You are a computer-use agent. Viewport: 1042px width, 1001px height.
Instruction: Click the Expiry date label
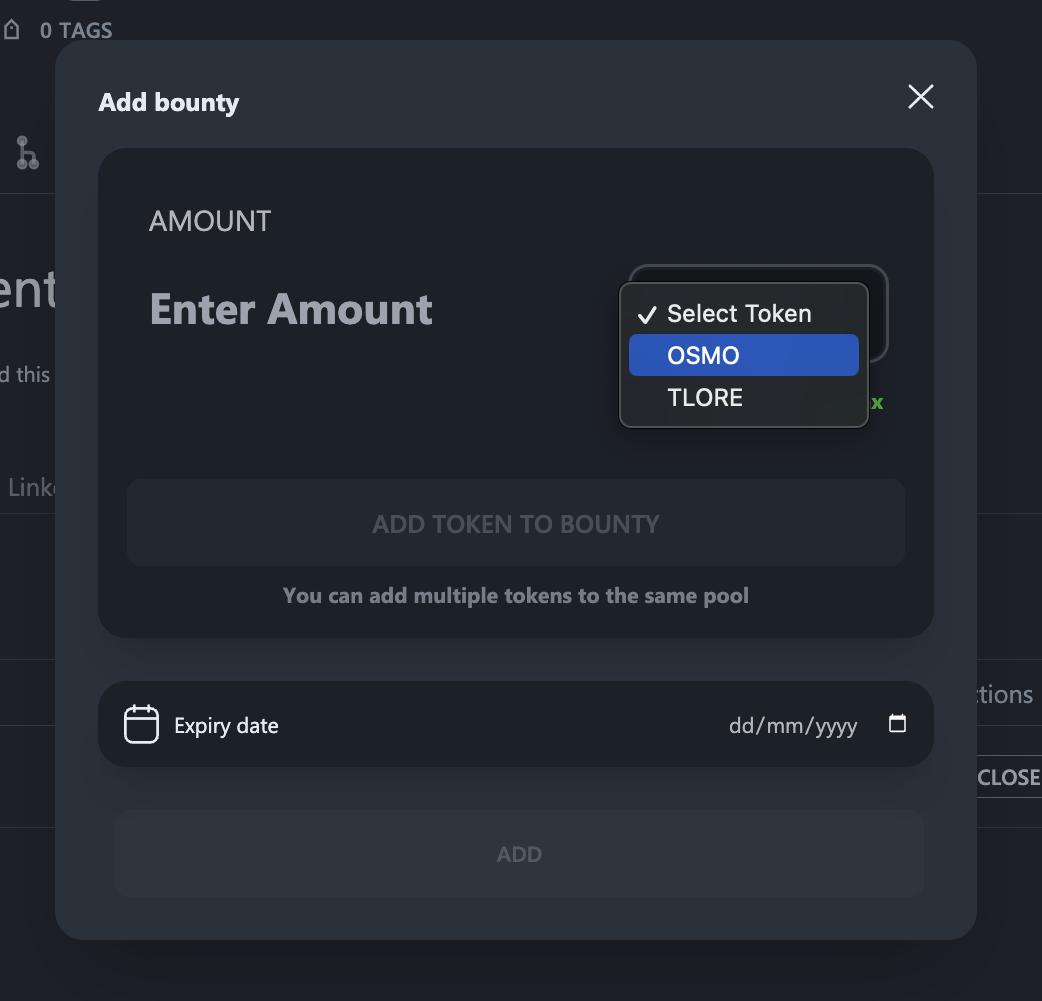point(226,725)
